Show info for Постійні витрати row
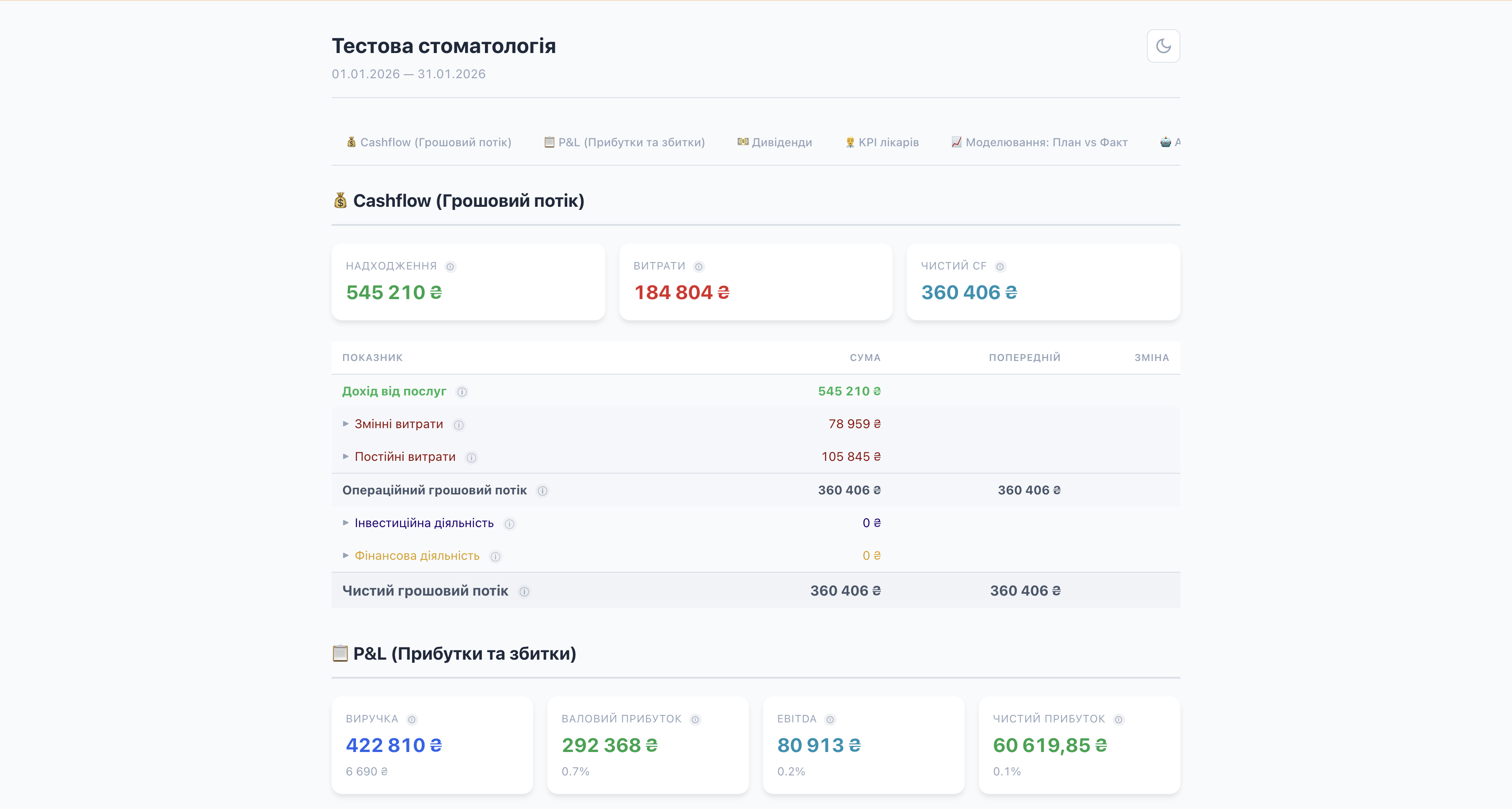The width and height of the screenshot is (1512, 809). tap(471, 458)
